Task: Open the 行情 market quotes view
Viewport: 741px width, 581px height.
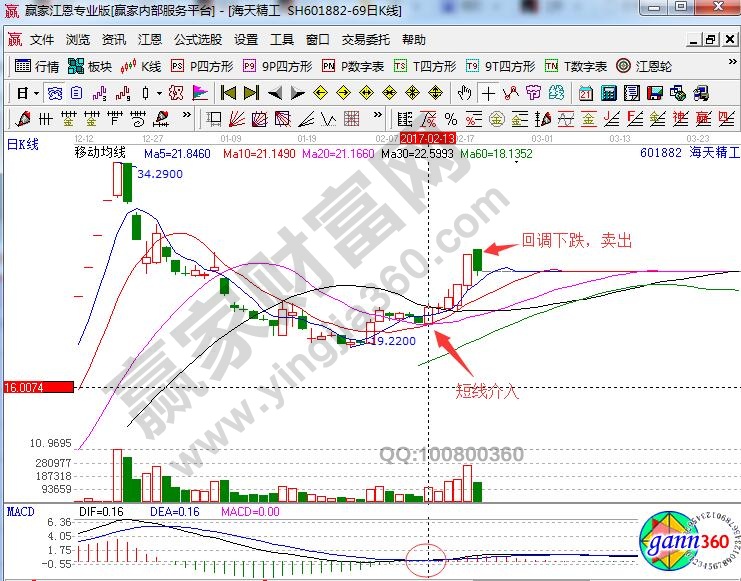Action: pos(38,67)
